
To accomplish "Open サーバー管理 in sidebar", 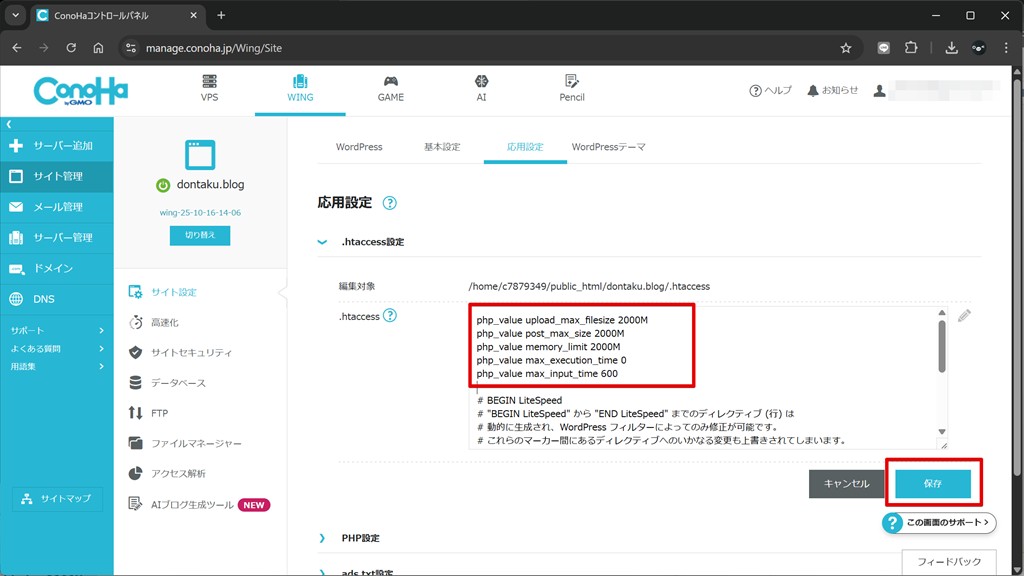I will tap(56, 238).
